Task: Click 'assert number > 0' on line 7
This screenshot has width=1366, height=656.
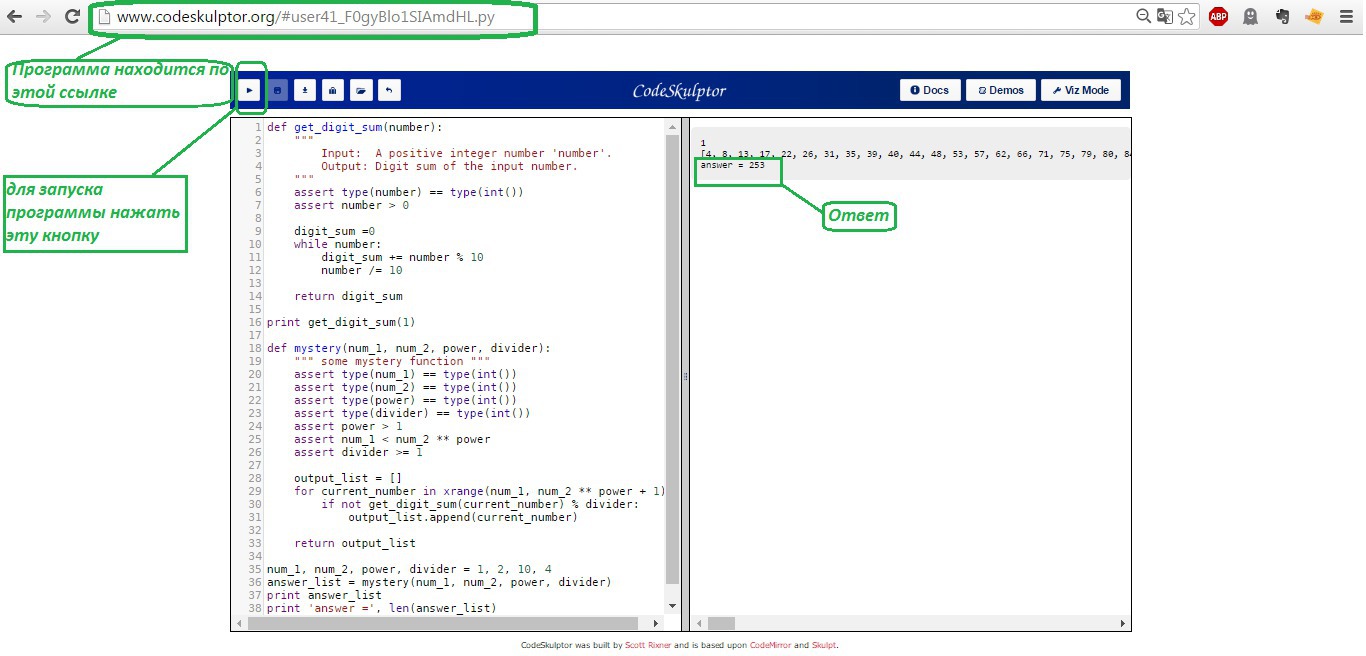Action: pyautogui.click(x=351, y=205)
